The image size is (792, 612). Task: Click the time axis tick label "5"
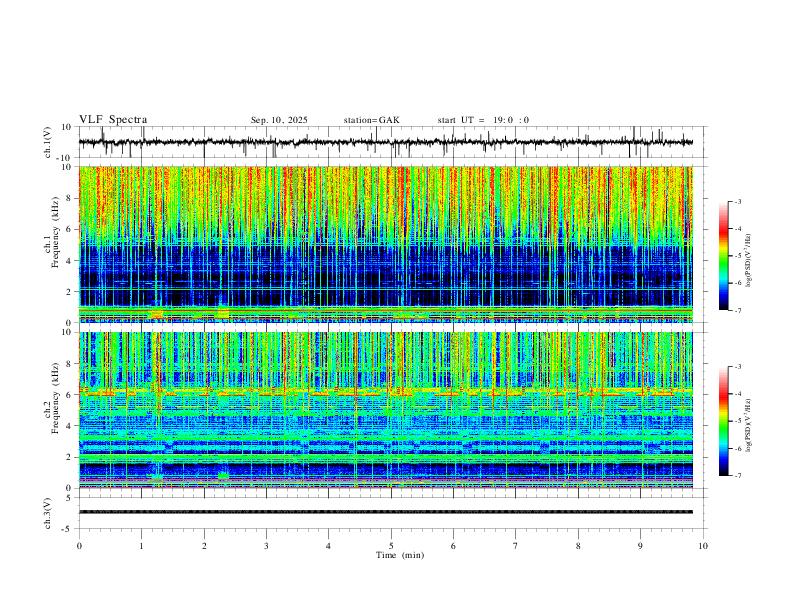coord(391,546)
